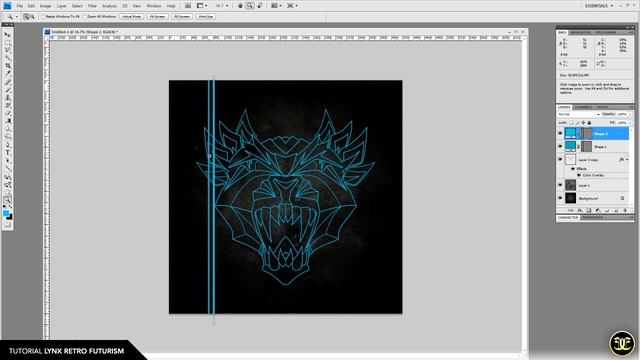This screenshot has height=360, width=640.
Task: Select the Eraser tool
Action: 7,113
